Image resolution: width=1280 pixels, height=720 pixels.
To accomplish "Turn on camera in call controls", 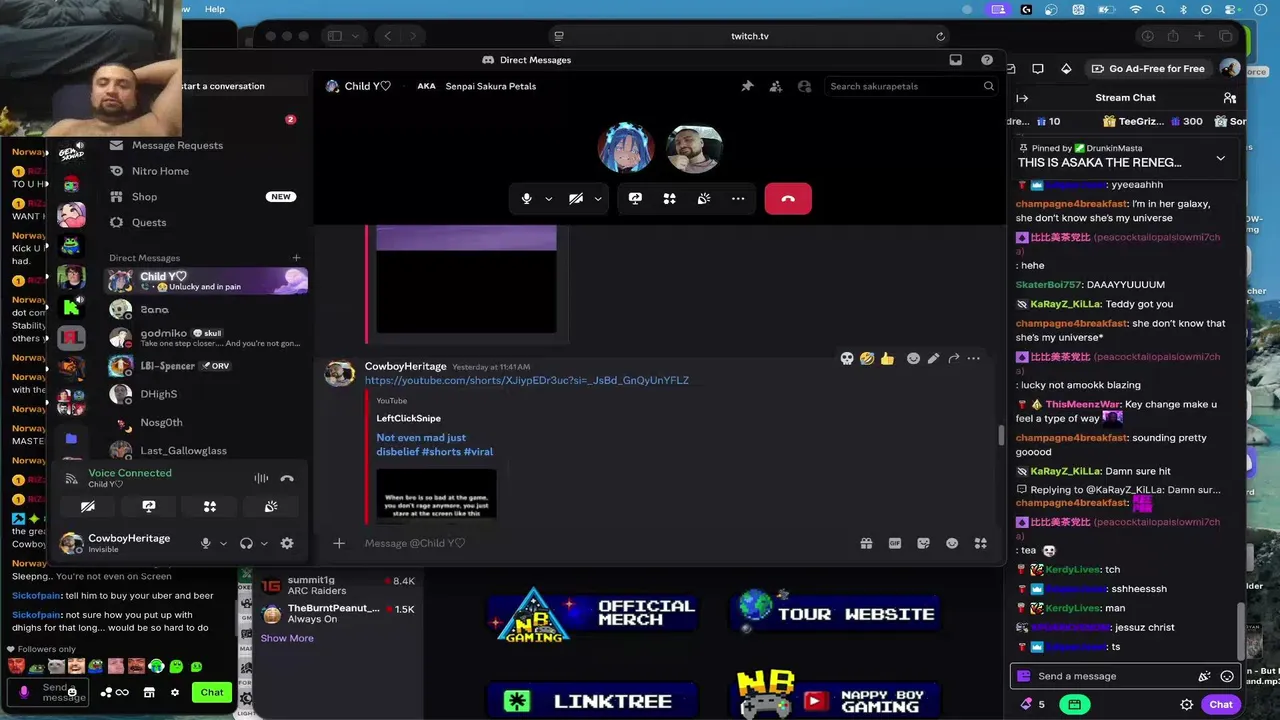I will (576, 199).
